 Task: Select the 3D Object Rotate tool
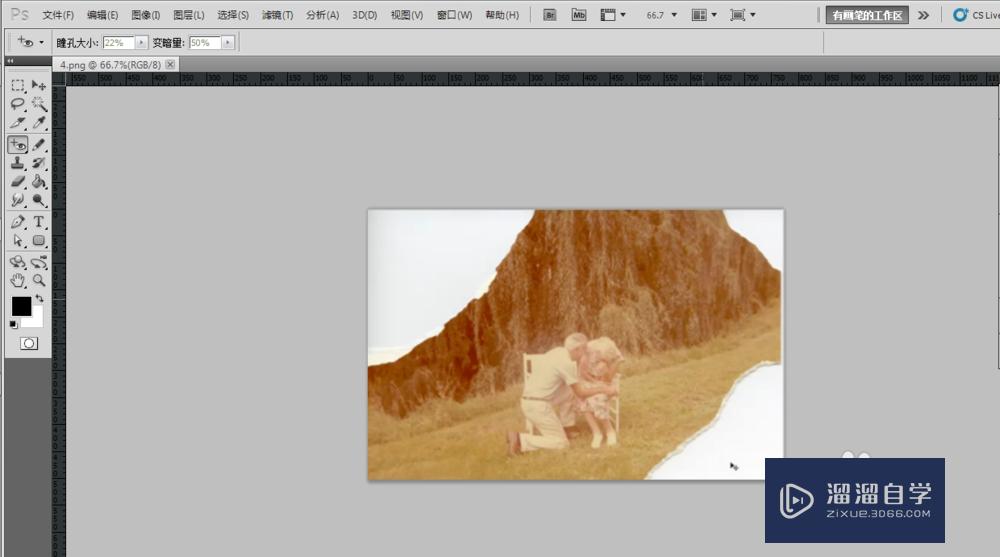(x=18, y=262)
